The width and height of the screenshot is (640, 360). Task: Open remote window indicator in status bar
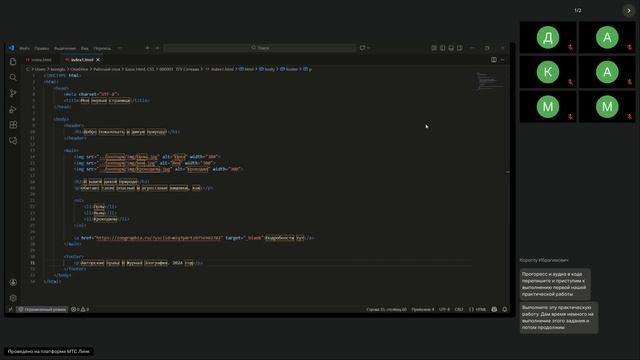(11, 309)
